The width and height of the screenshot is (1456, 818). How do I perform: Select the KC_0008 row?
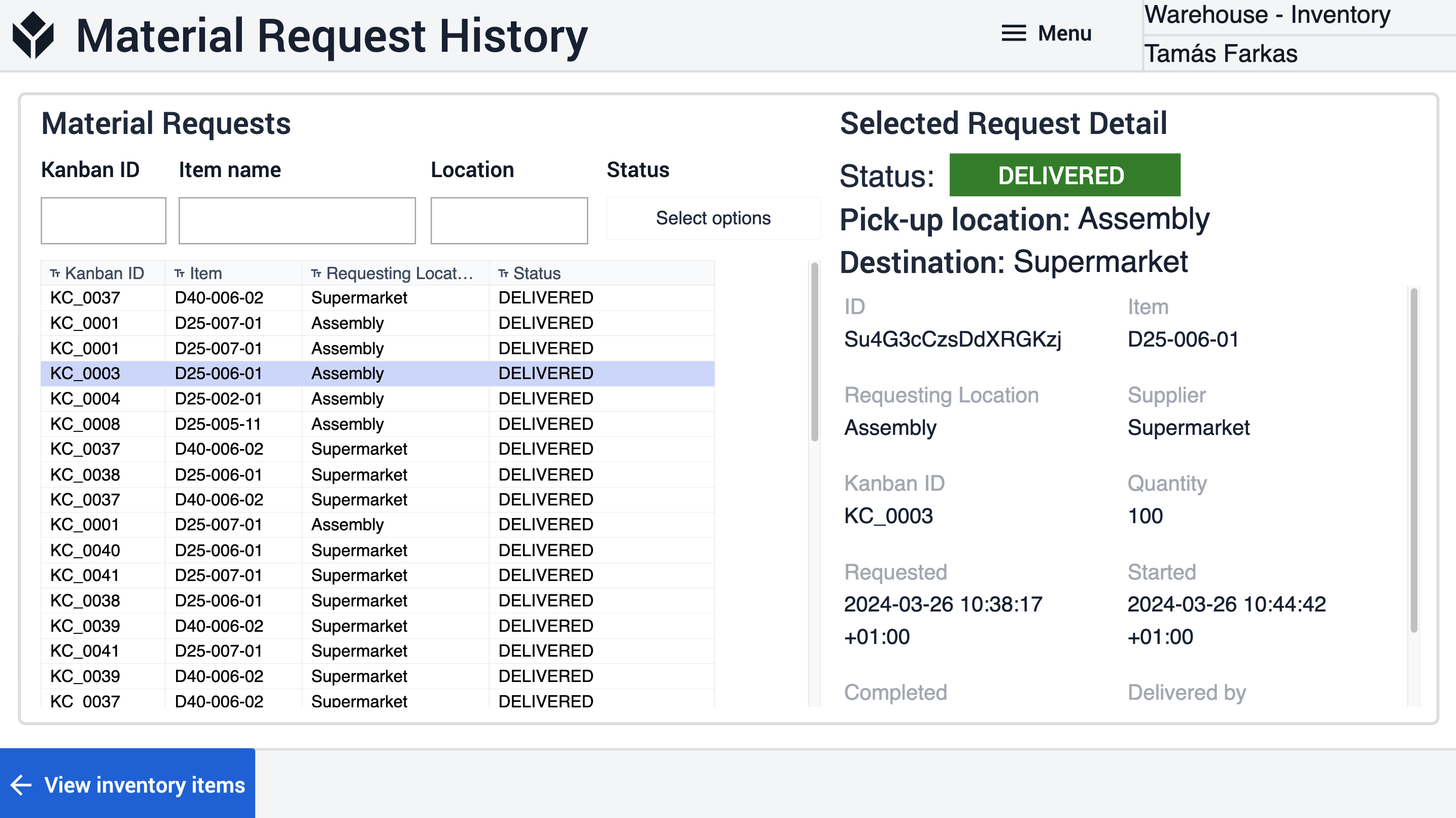point(377,424)
